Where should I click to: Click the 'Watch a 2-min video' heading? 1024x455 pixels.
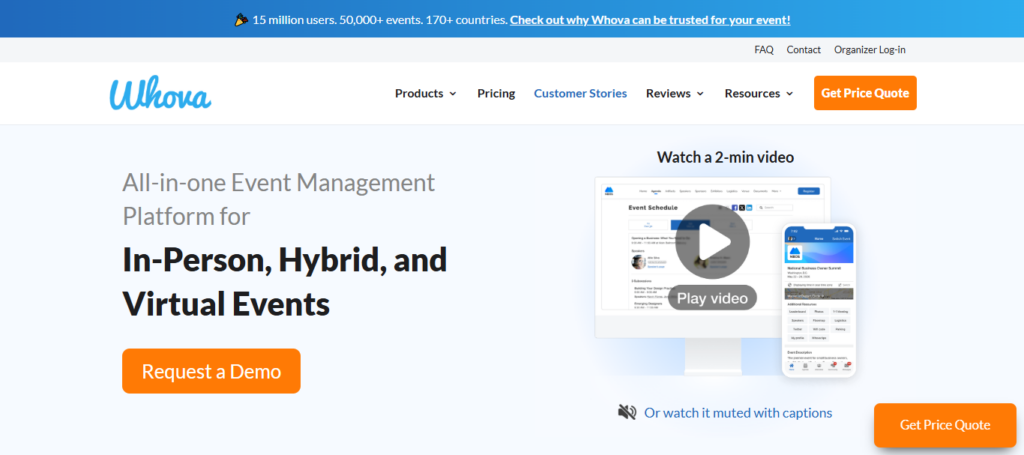point(725,157)
